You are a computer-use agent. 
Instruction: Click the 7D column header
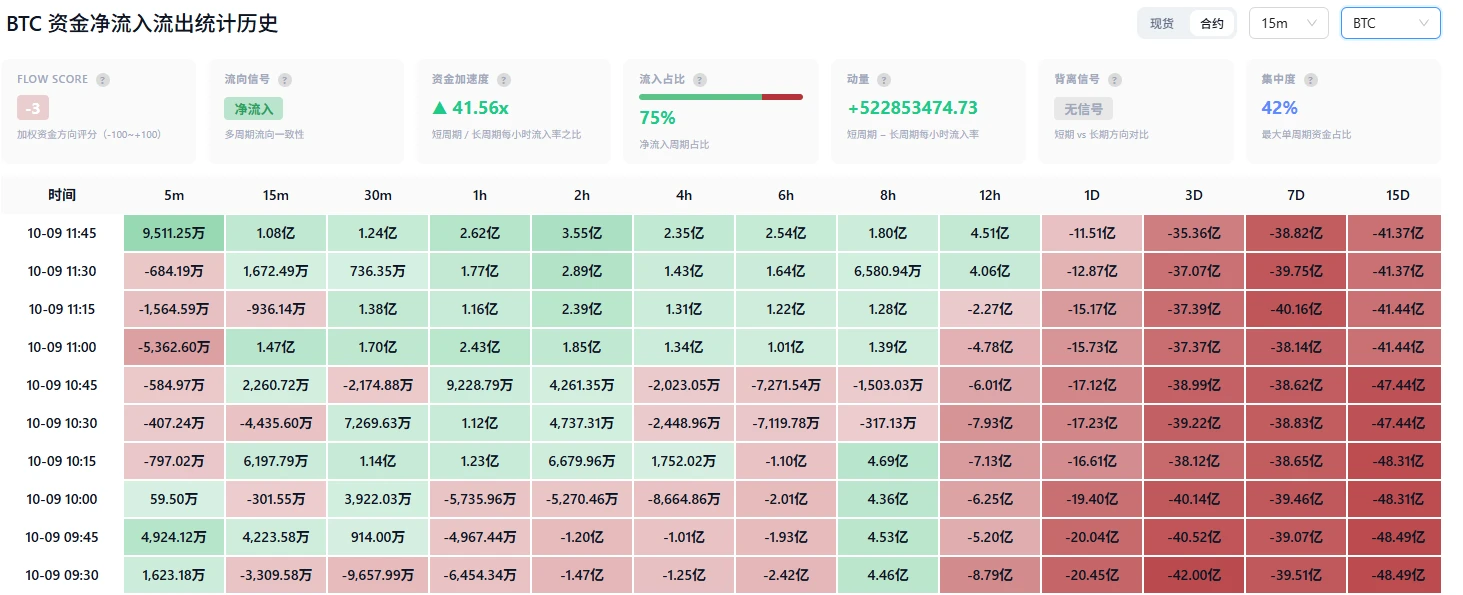point(1296,195)
